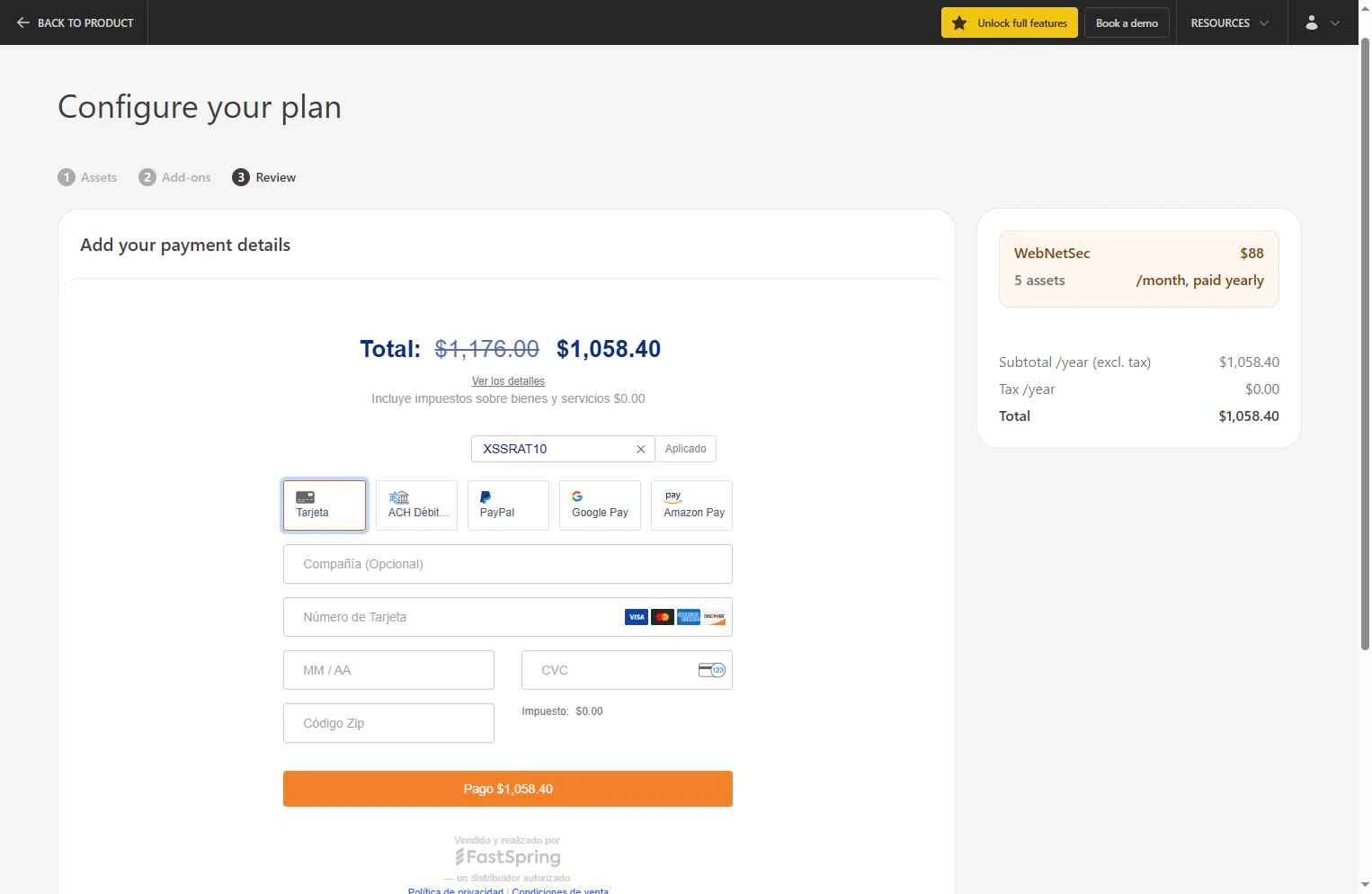Click step number 2 circle icon
Image resolution: width=1372 pixels, height=894 pixels.
[x=147, y=177]
